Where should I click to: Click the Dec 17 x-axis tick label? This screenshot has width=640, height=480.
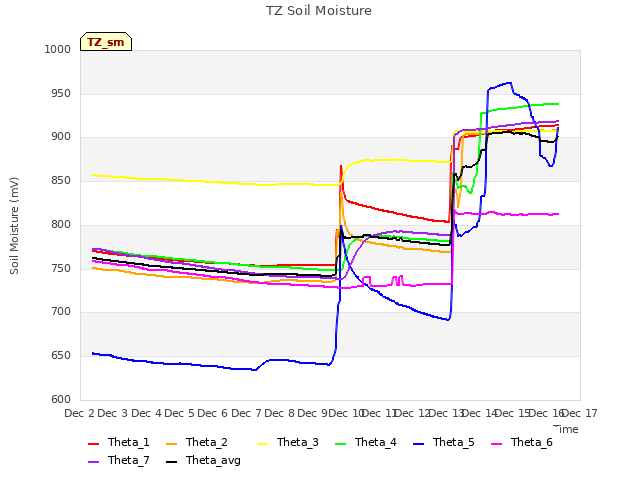point(580,413)
